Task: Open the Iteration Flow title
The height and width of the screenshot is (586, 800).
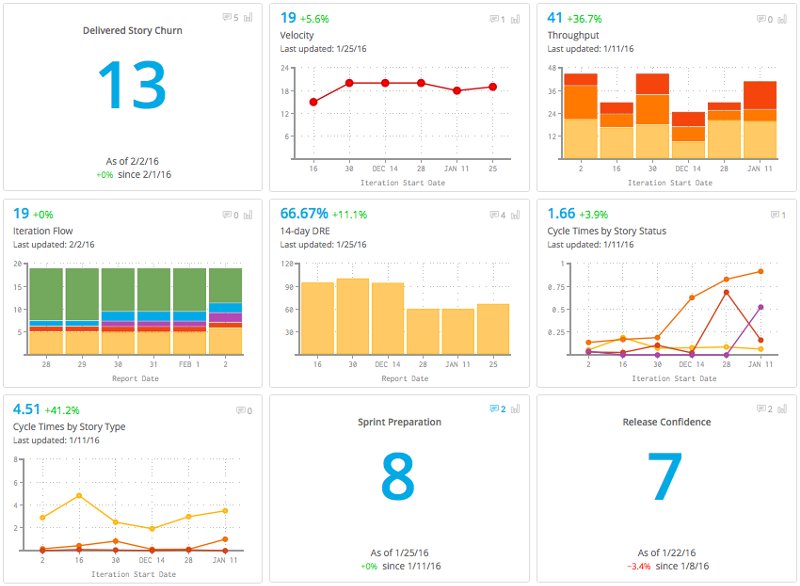Action: [x=43, y=231]
